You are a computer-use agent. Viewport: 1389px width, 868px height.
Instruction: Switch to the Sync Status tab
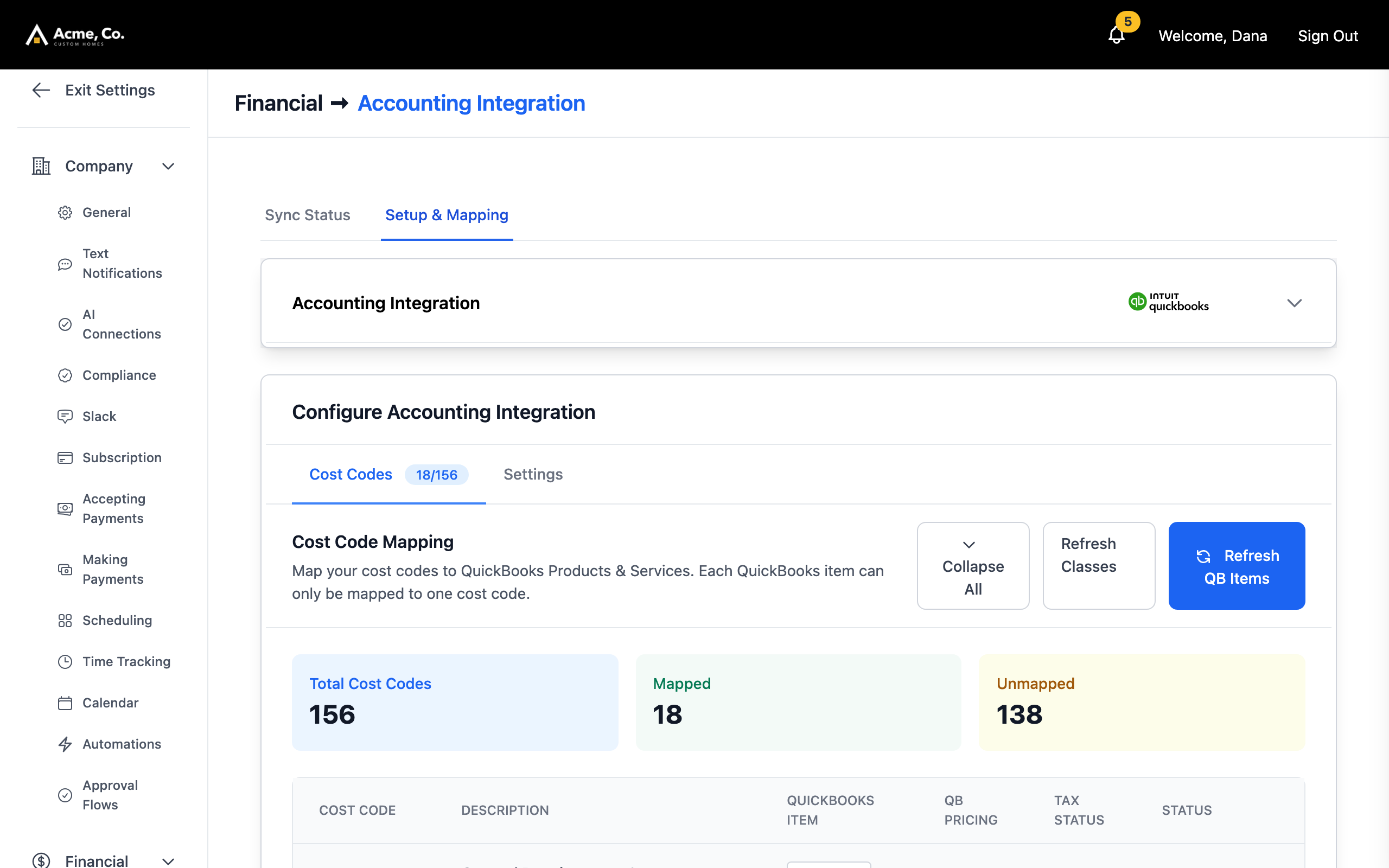point(307,215)
